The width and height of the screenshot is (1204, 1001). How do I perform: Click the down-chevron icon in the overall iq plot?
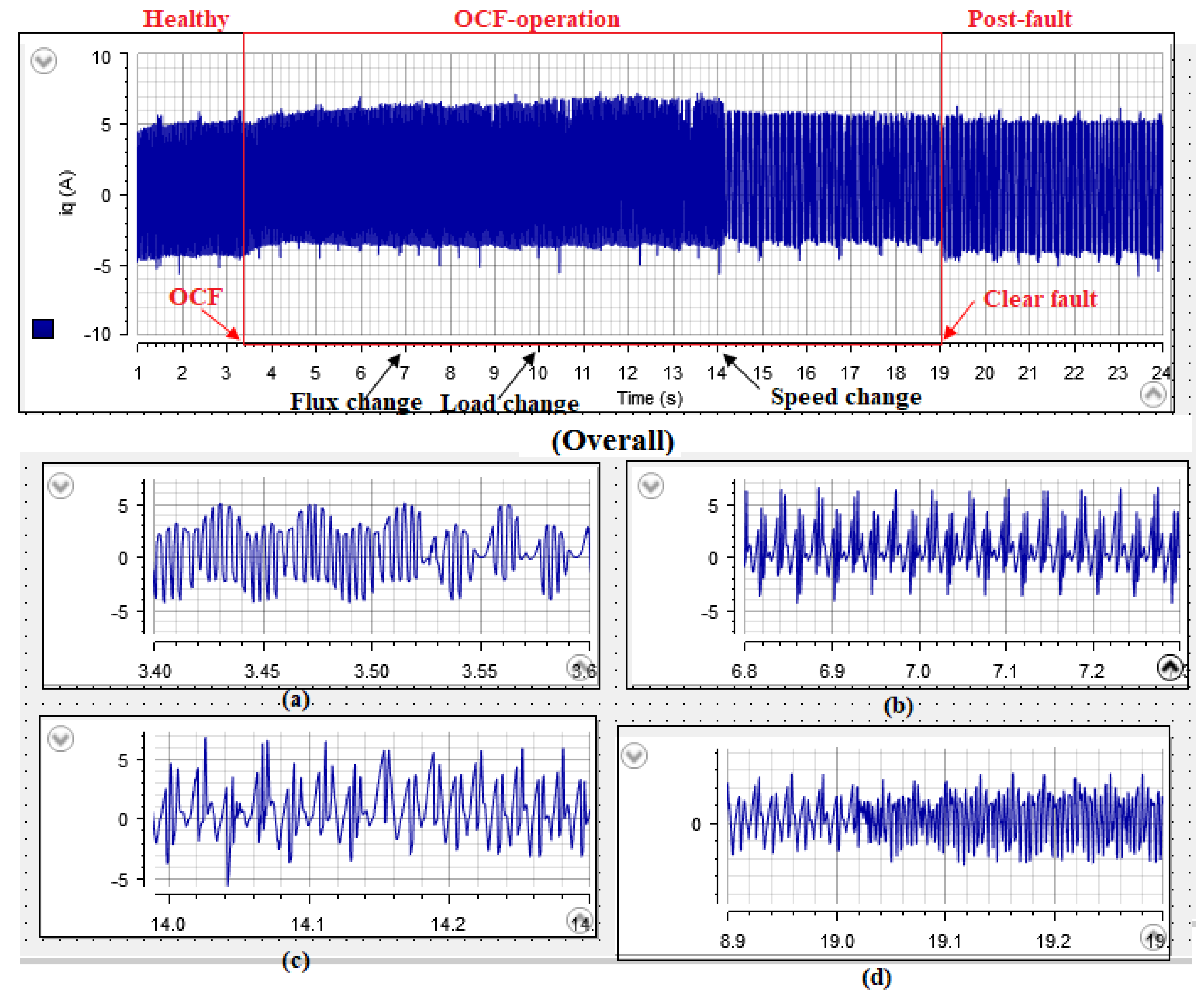coord(43,61)
